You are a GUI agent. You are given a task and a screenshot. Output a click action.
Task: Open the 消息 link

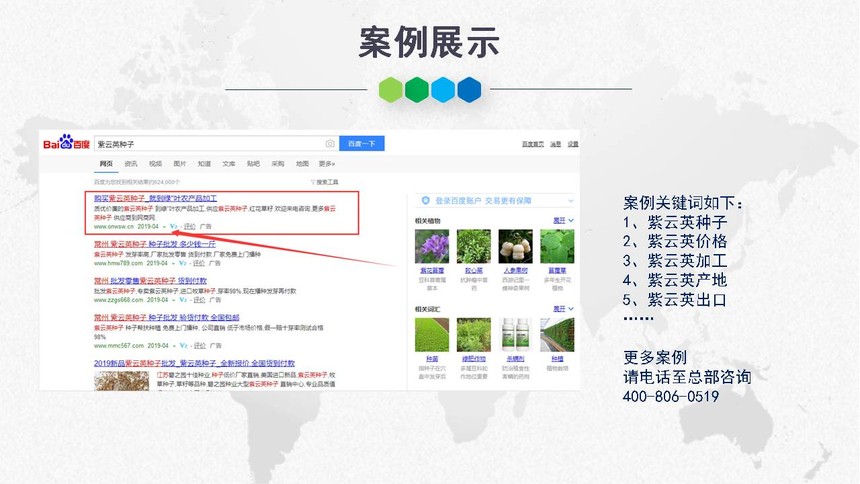tap(556, 144)
